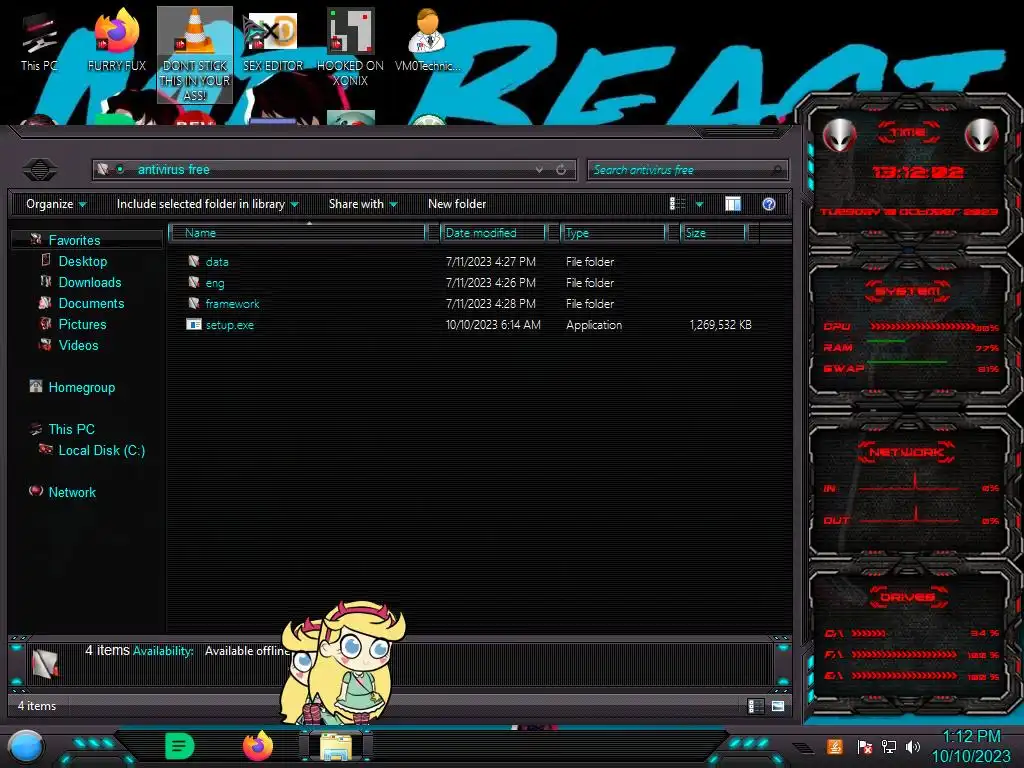Click the right alien head on TIME widget
This screenshot has height=768, width=1024.
tap(981, 136)
